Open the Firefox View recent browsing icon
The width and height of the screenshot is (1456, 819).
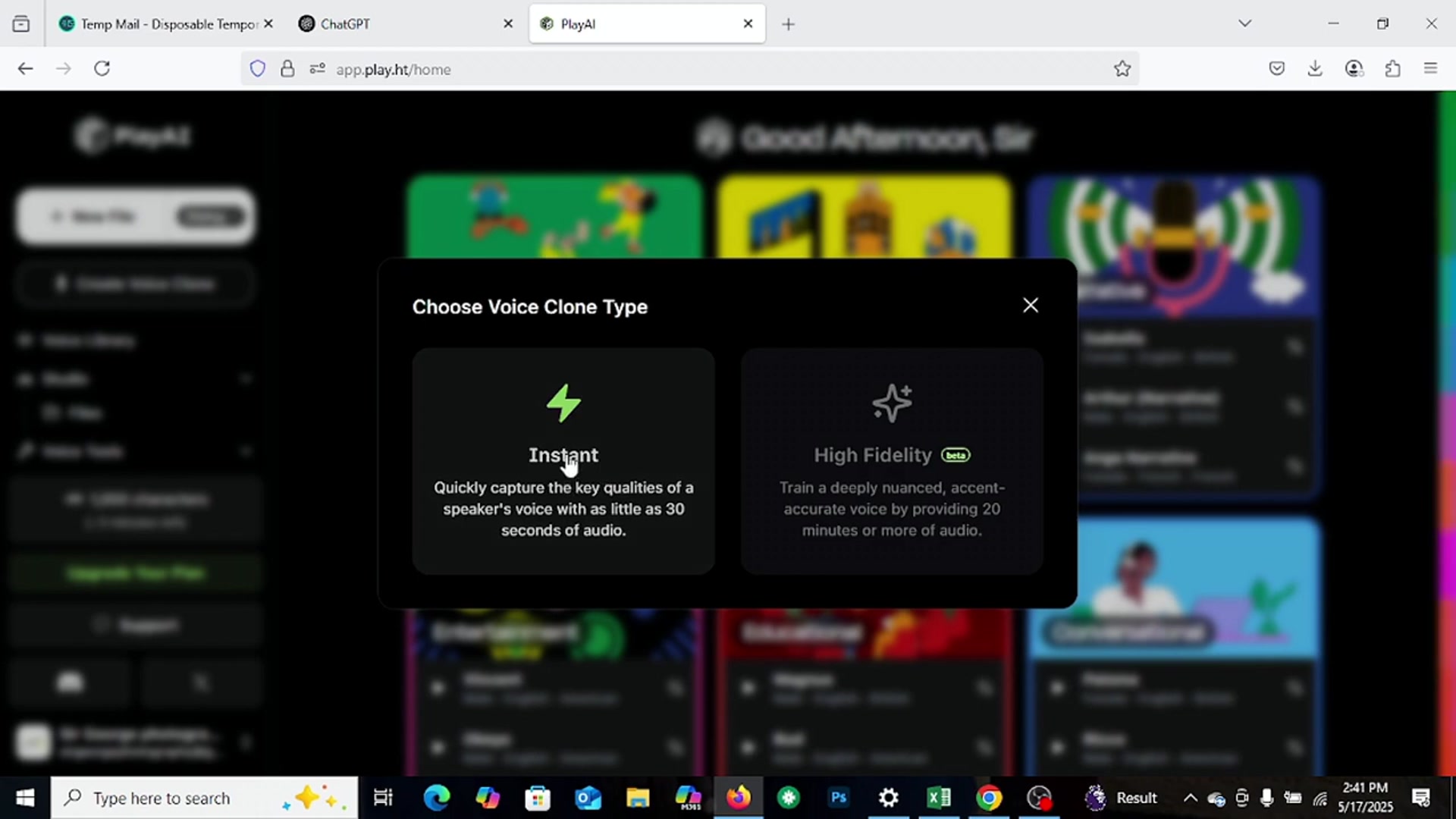tap(21, 24)
